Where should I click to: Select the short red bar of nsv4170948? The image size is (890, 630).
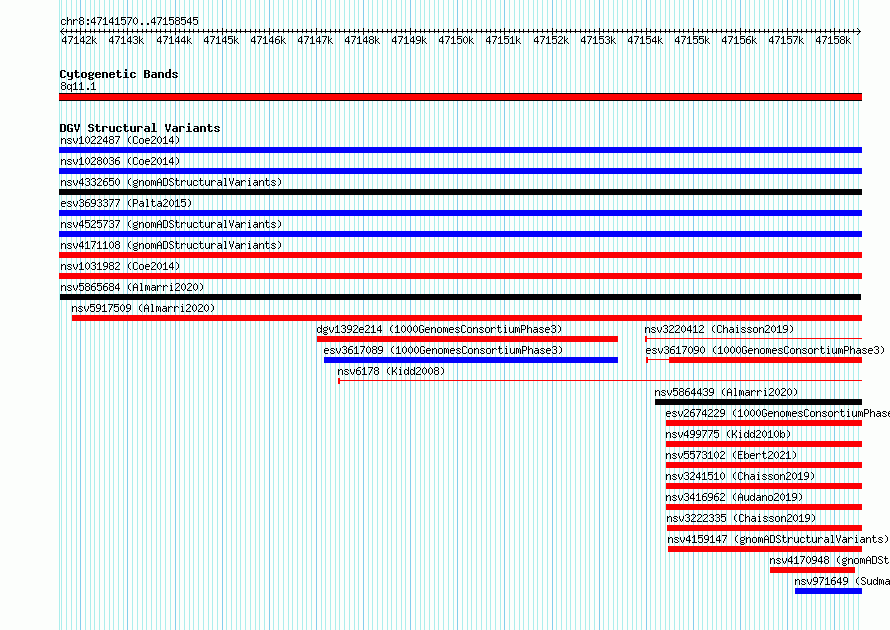[x=812, y=570]
